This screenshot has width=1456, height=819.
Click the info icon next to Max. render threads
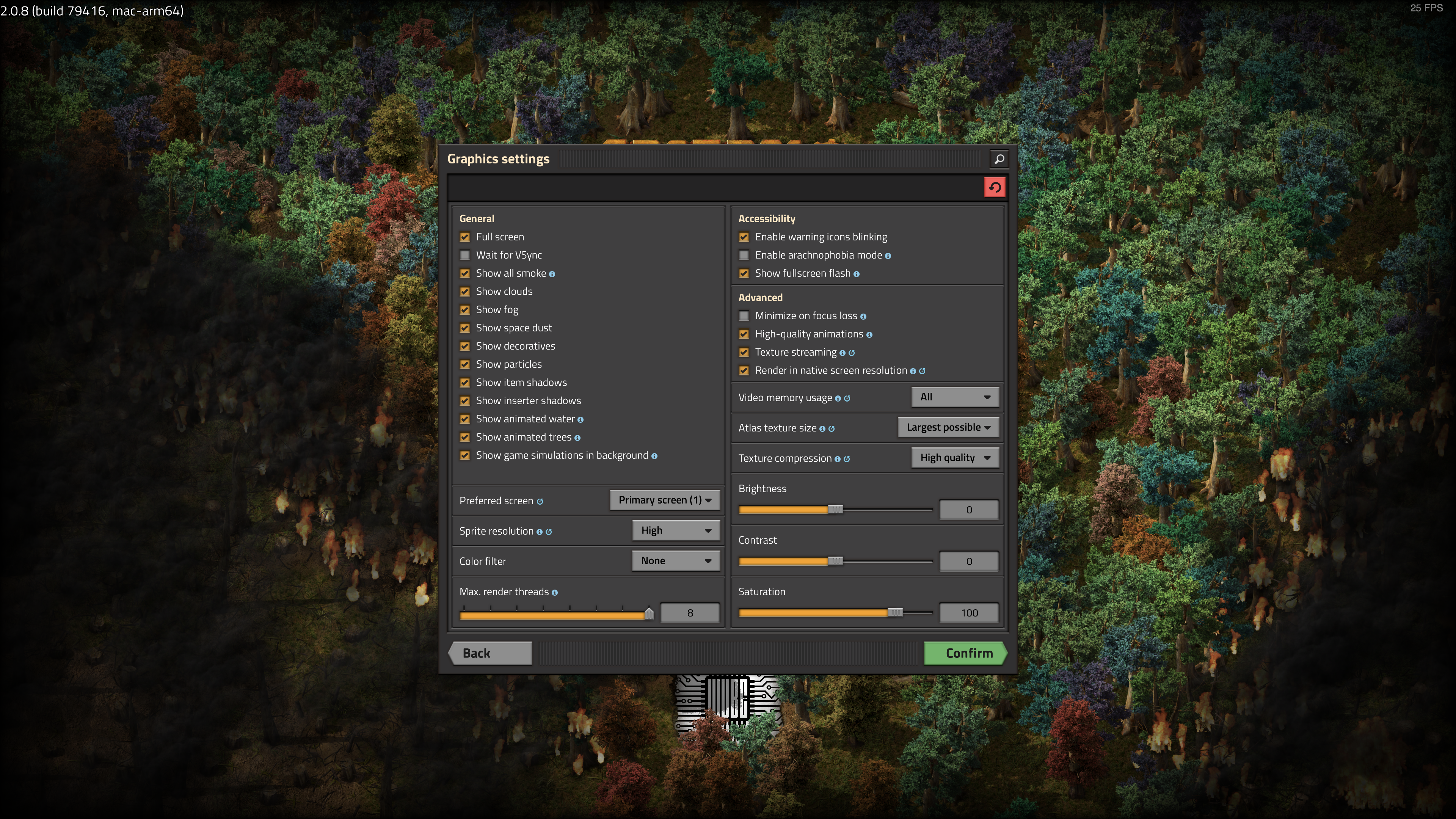point(554,592)
